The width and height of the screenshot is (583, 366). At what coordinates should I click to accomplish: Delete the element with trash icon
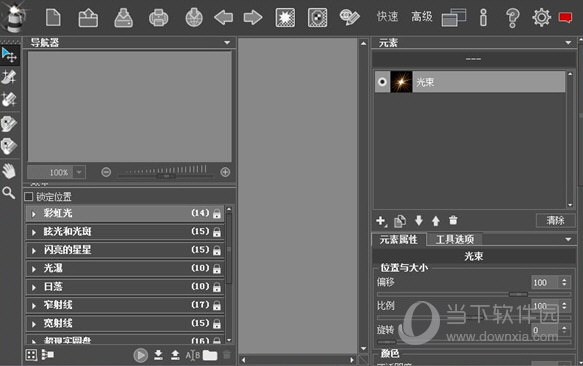(453, 221)
